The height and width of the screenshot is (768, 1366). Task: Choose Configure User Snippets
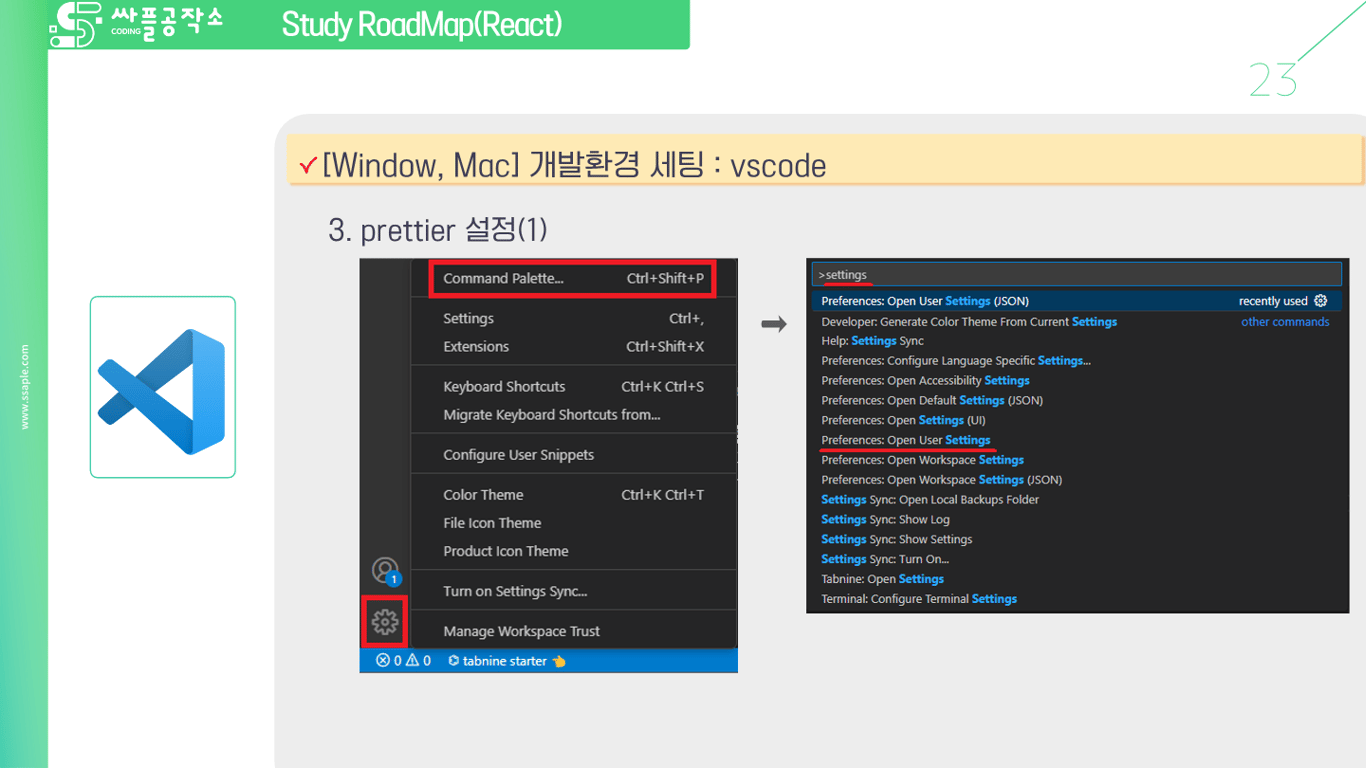point(573,455)
